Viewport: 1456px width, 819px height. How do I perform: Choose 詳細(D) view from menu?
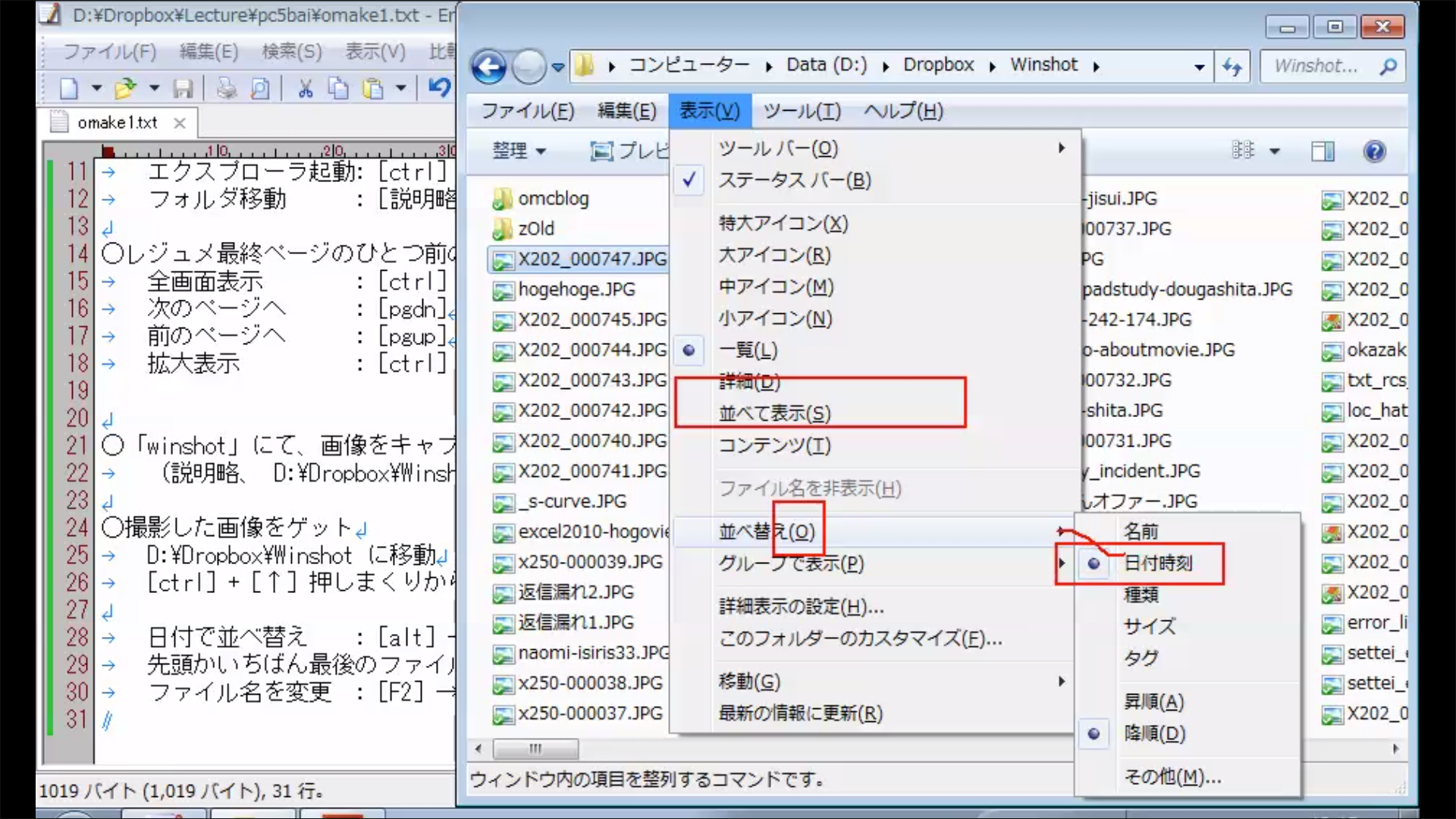pyautogui.click(x=749, y=382)
